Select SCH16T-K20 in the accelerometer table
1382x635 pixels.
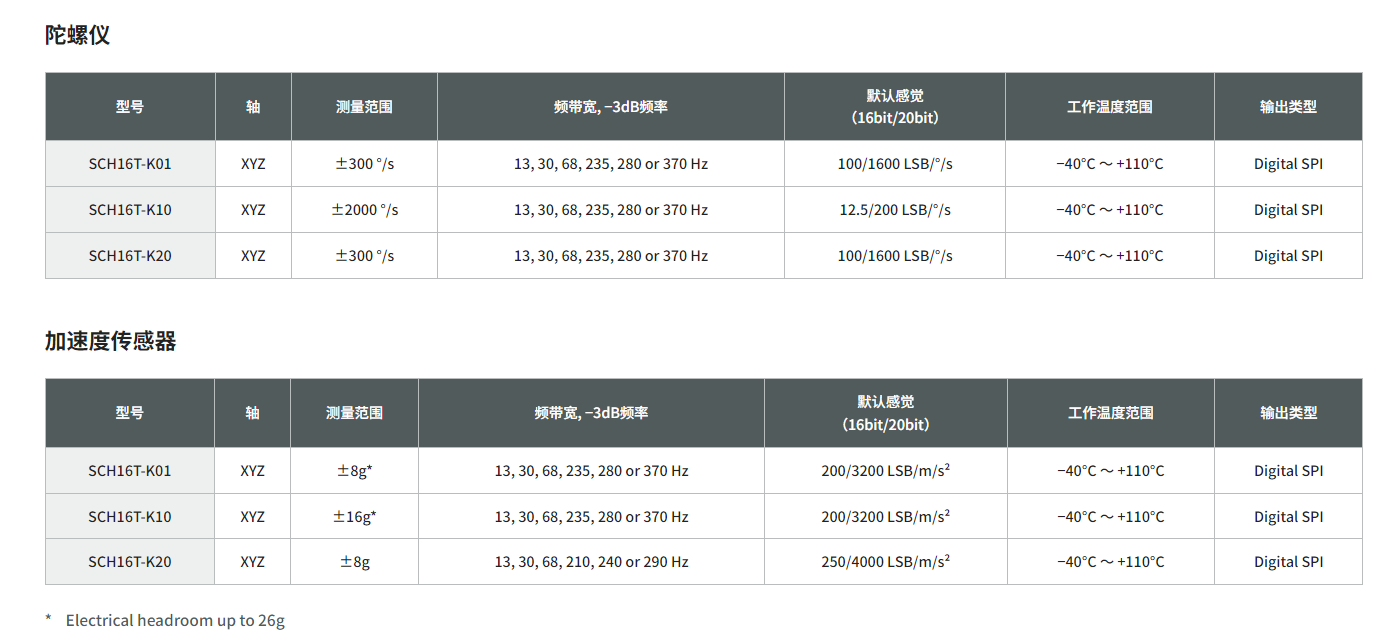pyautogui.click(x=130, y=562)
